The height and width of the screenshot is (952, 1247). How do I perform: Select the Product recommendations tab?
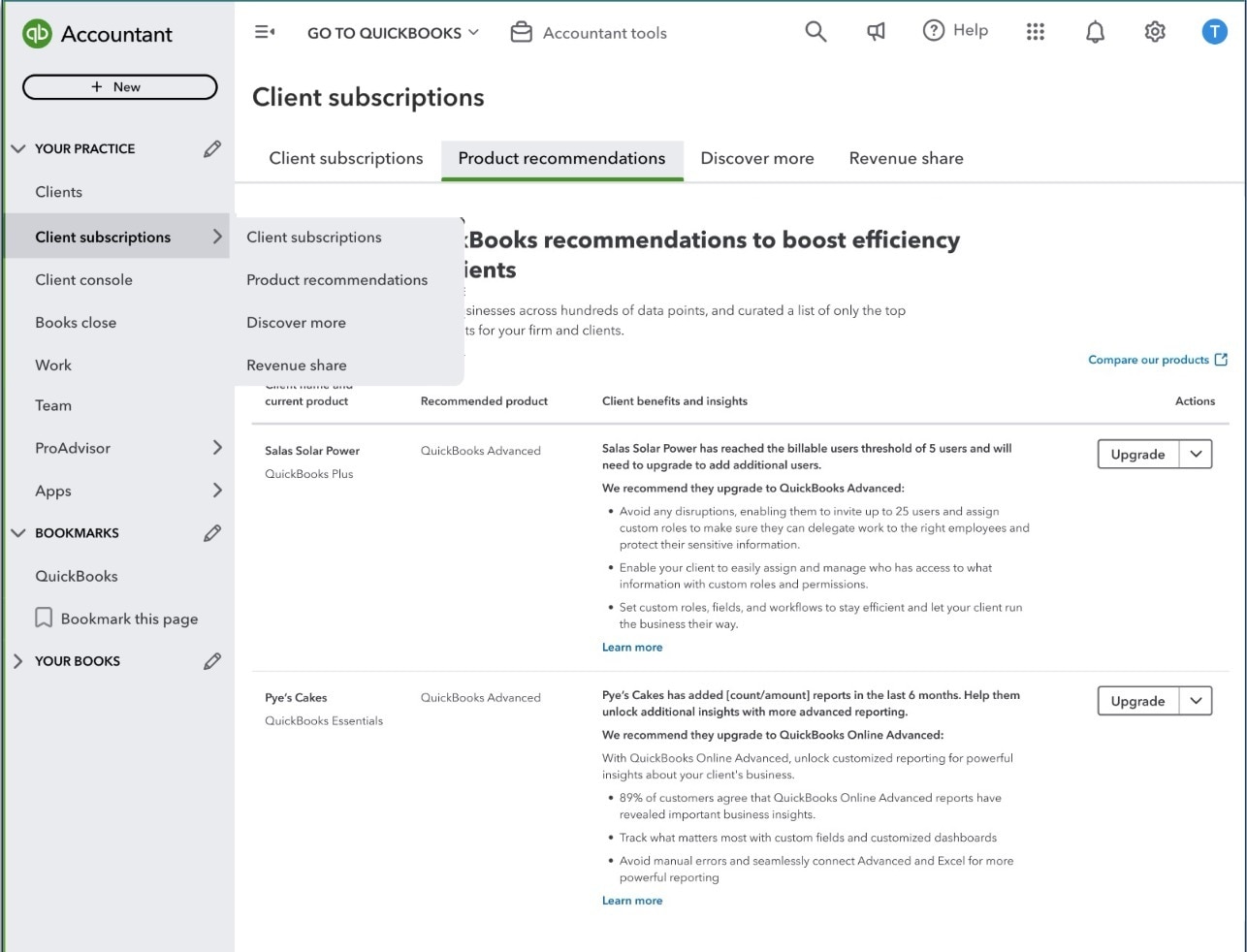click(x=562, y=159)
